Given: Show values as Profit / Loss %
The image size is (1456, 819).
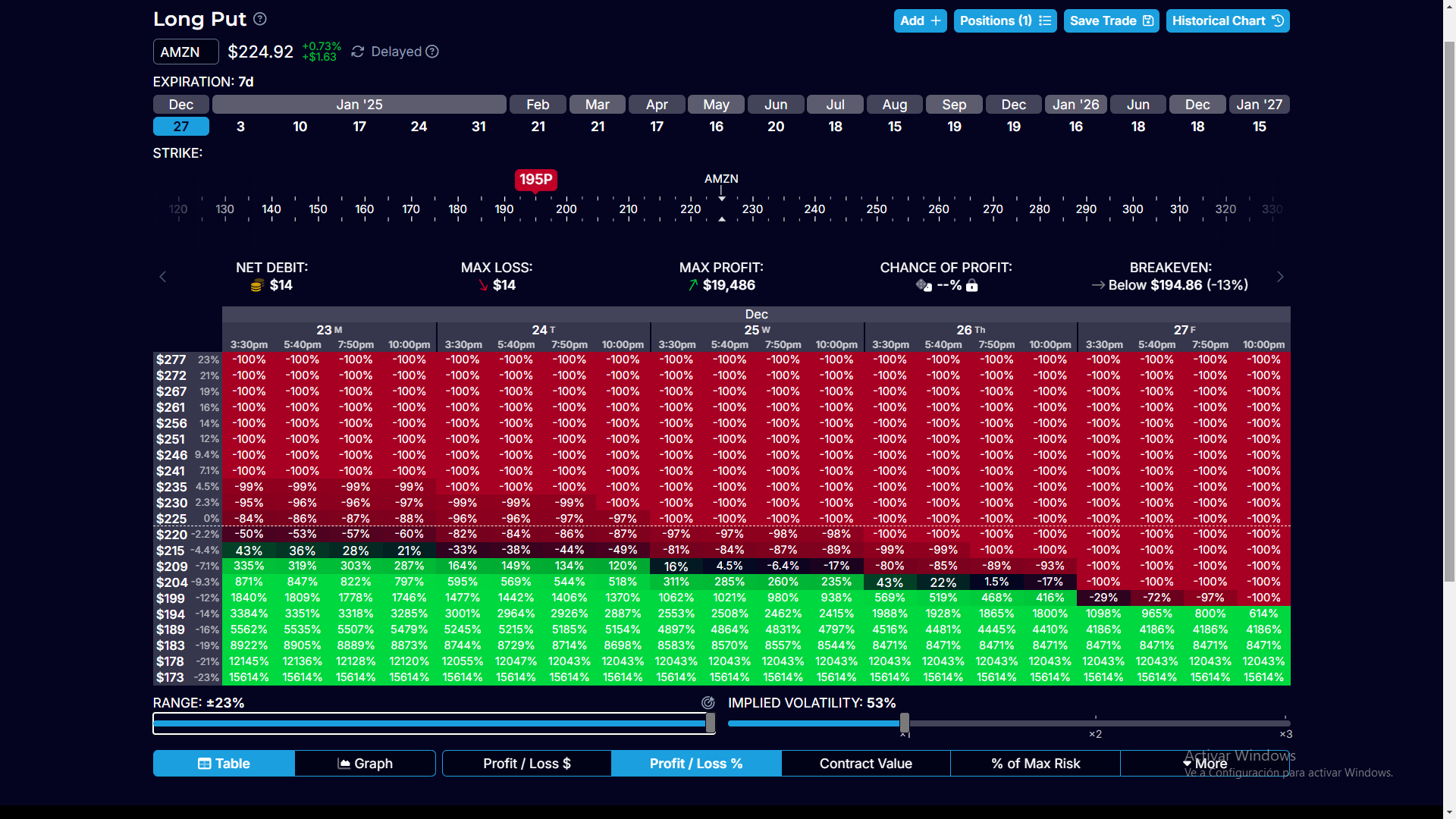Looking at the screenshot, I should (x=696, y=764).
